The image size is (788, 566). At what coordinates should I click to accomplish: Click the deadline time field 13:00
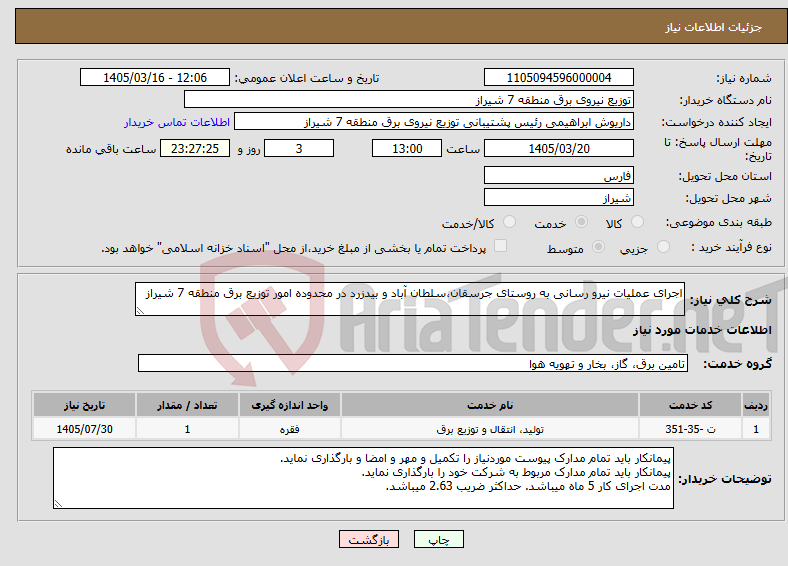point(407,148)
